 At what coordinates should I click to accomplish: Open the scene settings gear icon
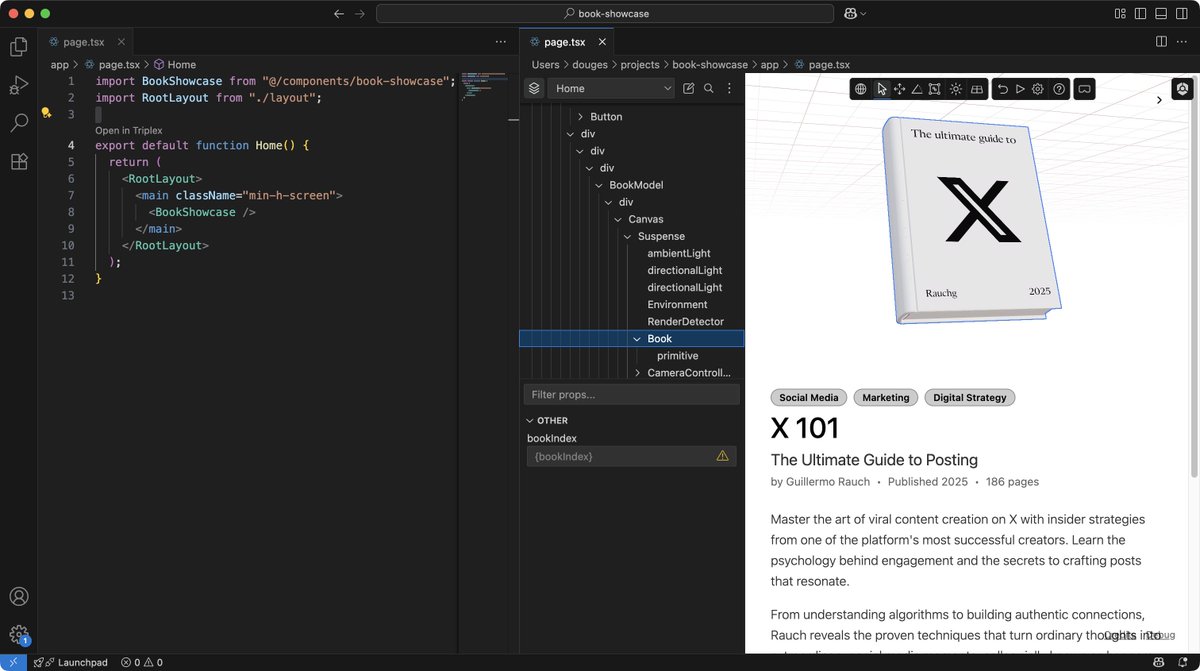(1038, 89)
